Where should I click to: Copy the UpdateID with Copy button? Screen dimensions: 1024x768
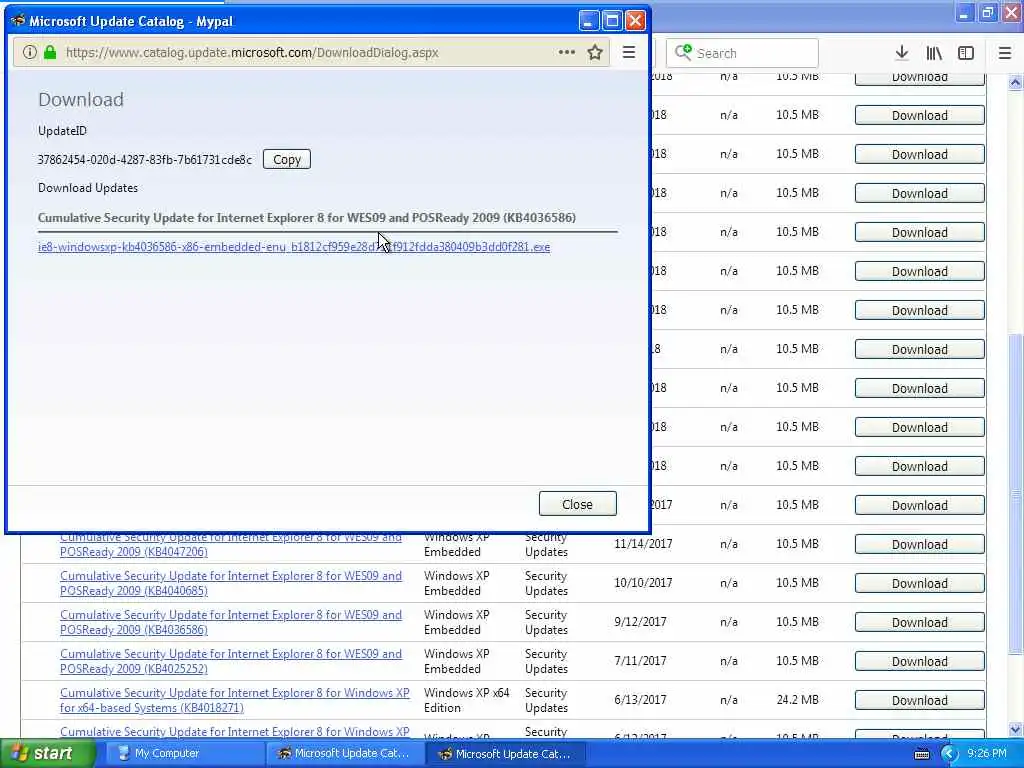(x=287, y=159)
